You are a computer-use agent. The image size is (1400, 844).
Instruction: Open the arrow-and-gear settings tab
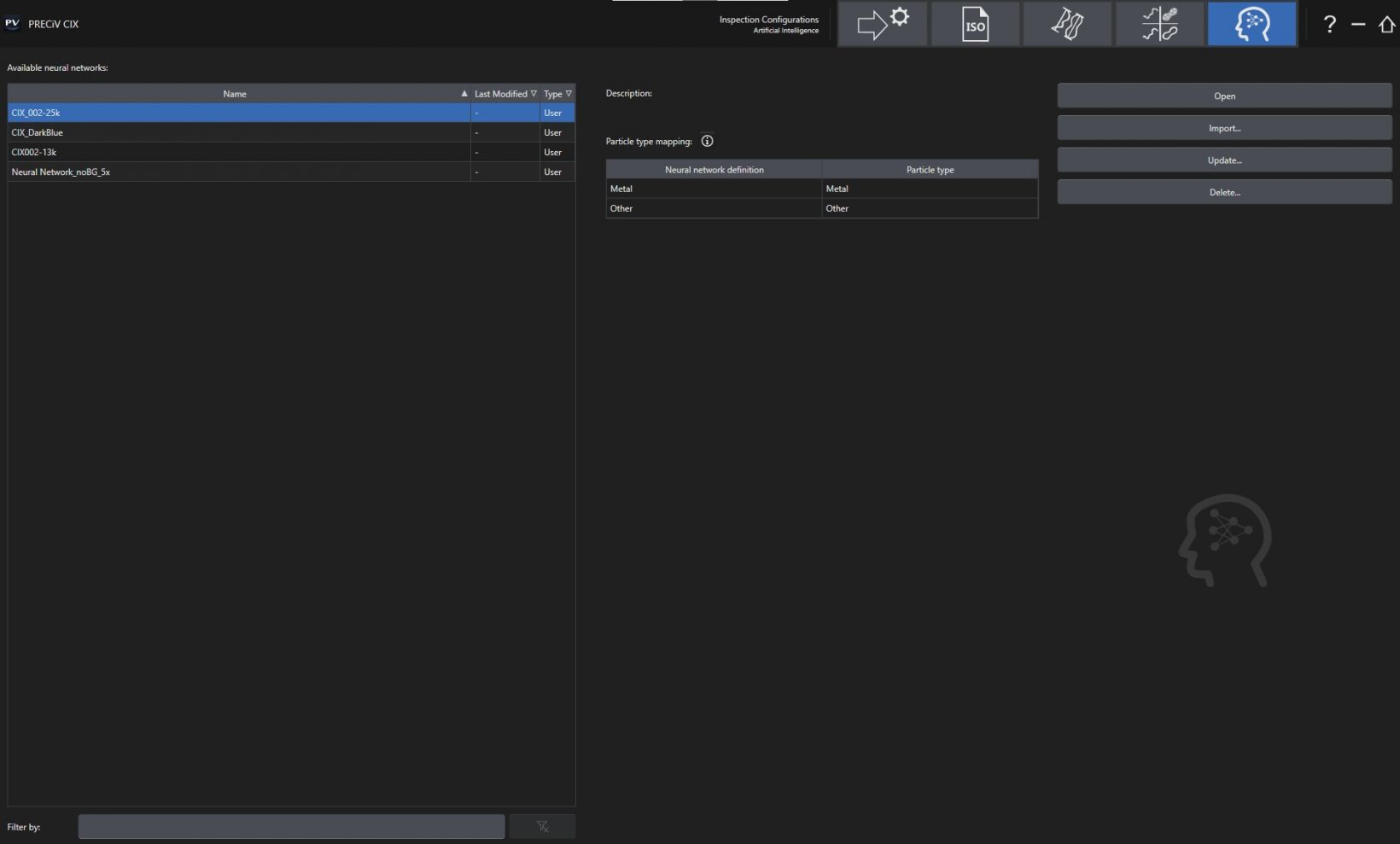point(882,24)
